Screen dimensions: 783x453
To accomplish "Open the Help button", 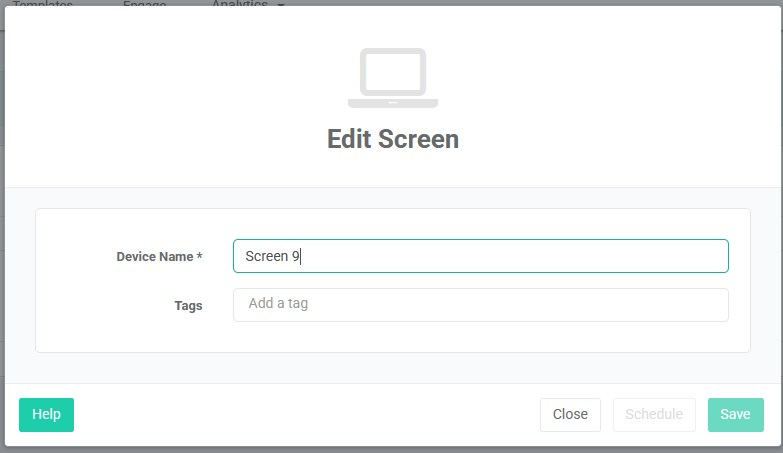I will (46, 415).
